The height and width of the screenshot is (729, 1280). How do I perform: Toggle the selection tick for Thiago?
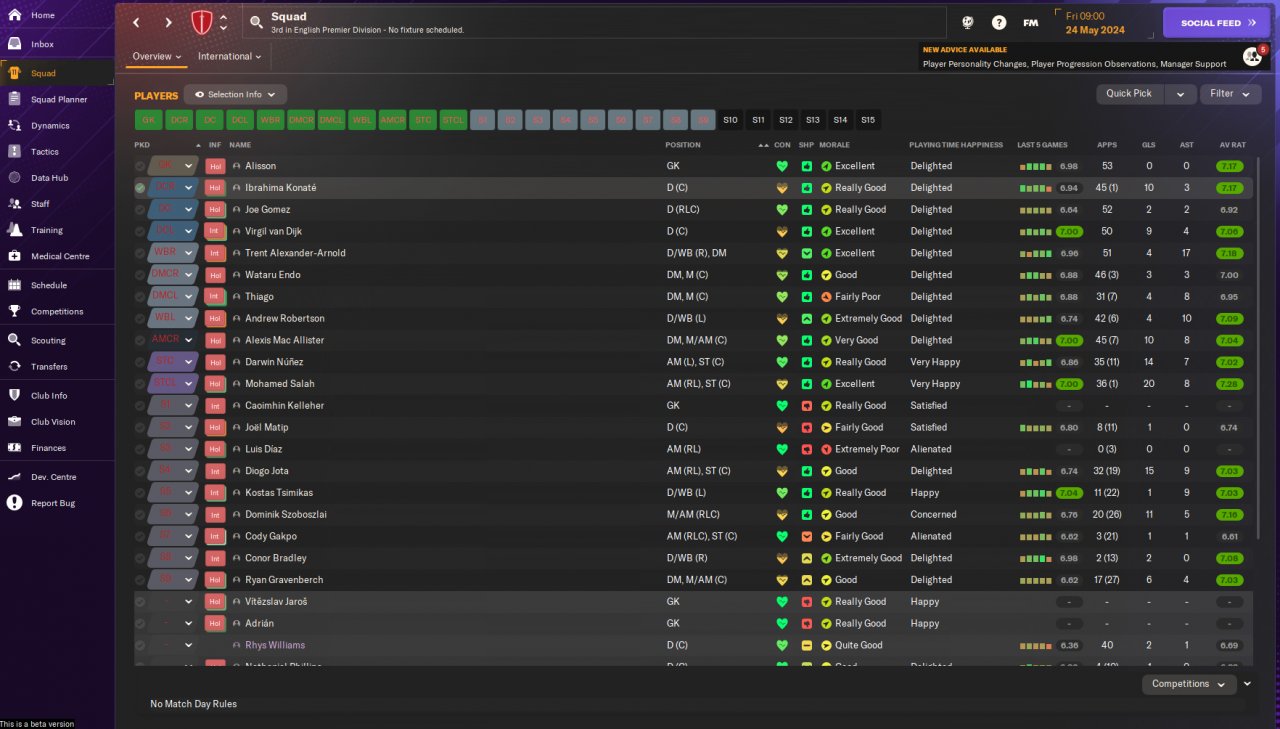click(x=140, y=297)
